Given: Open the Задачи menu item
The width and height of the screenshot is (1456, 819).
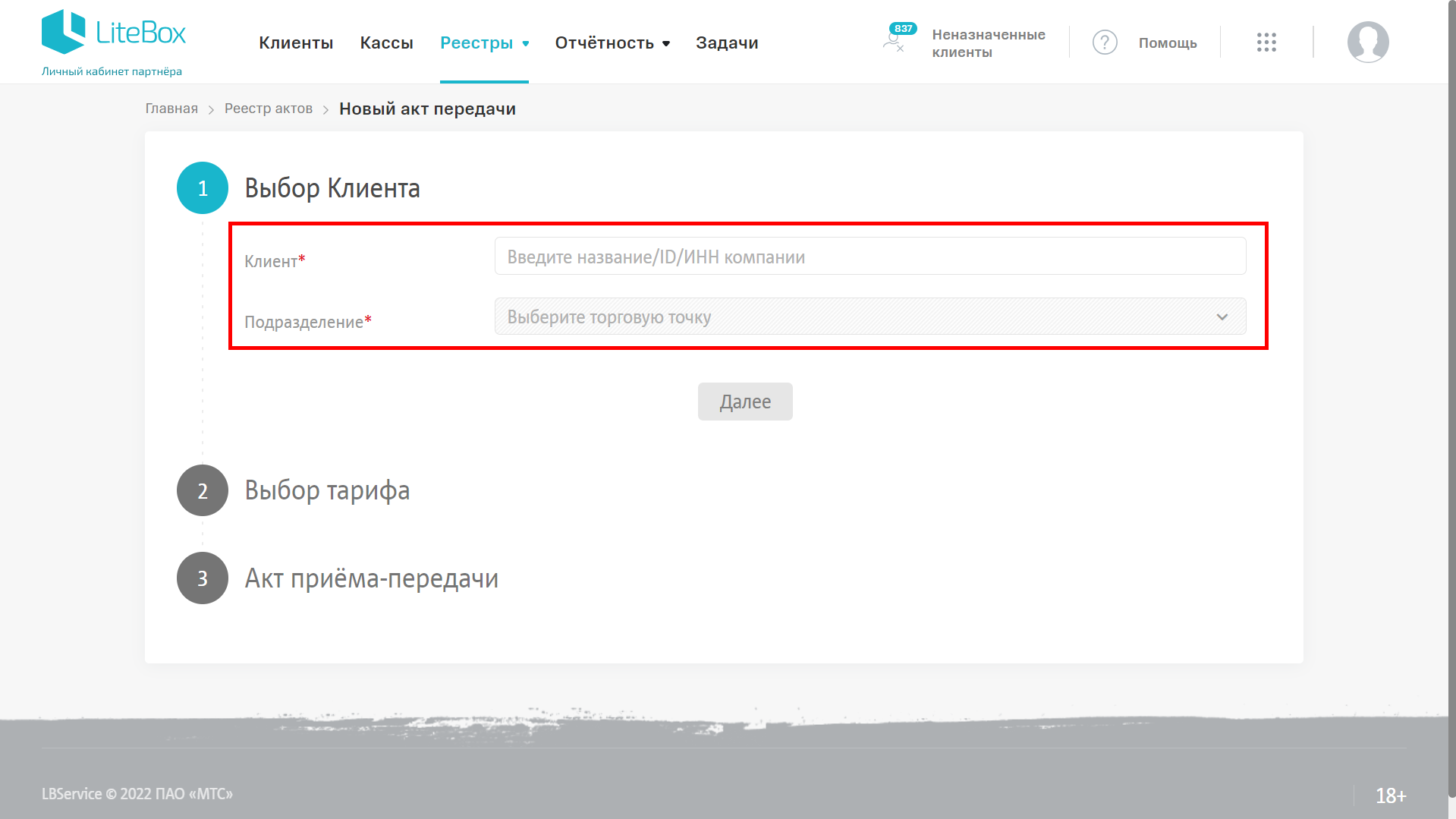Looking at the screenshot, I should point(727,43).
